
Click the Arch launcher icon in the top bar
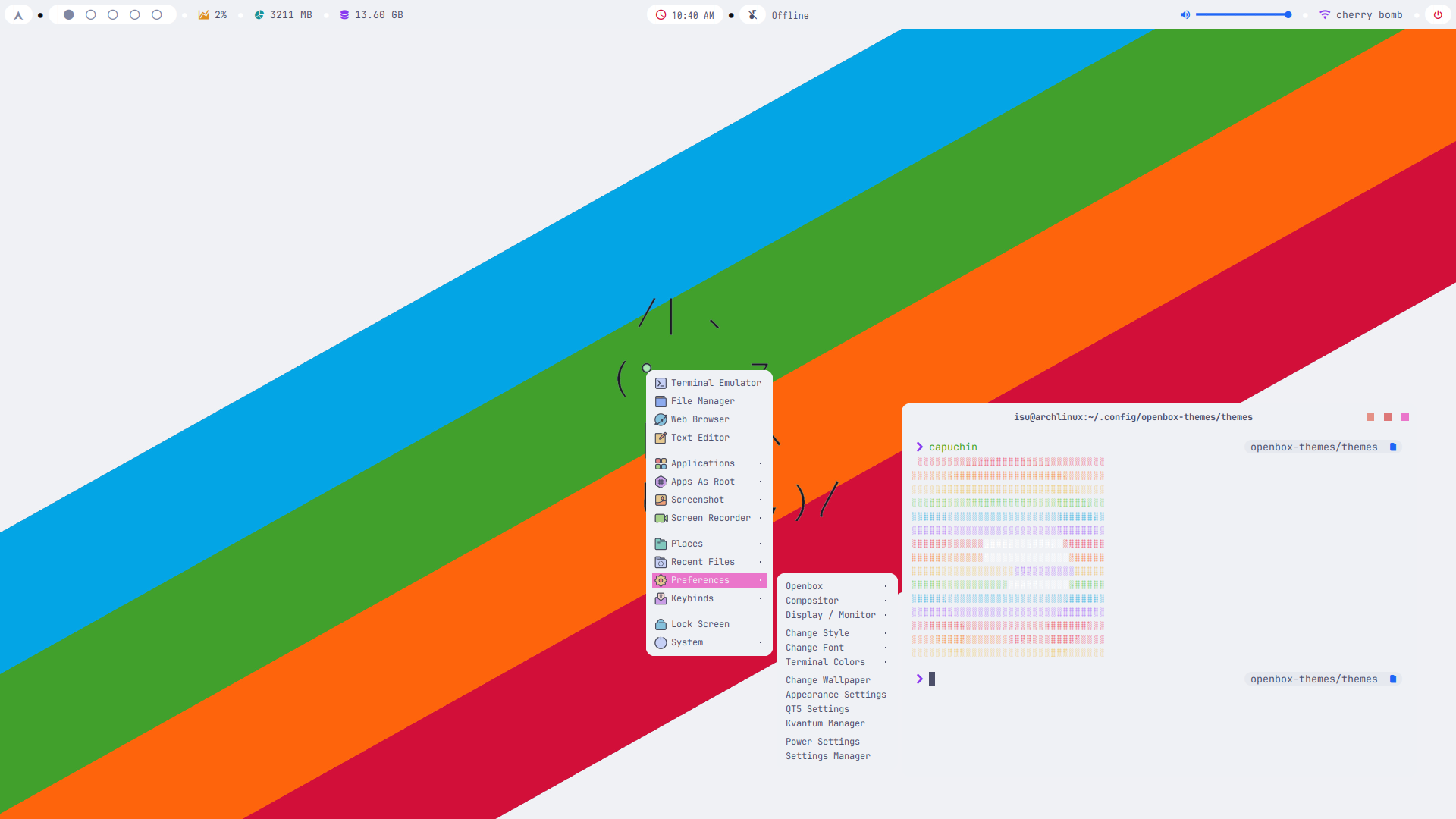pyautogui.click(x=18, y=15)
